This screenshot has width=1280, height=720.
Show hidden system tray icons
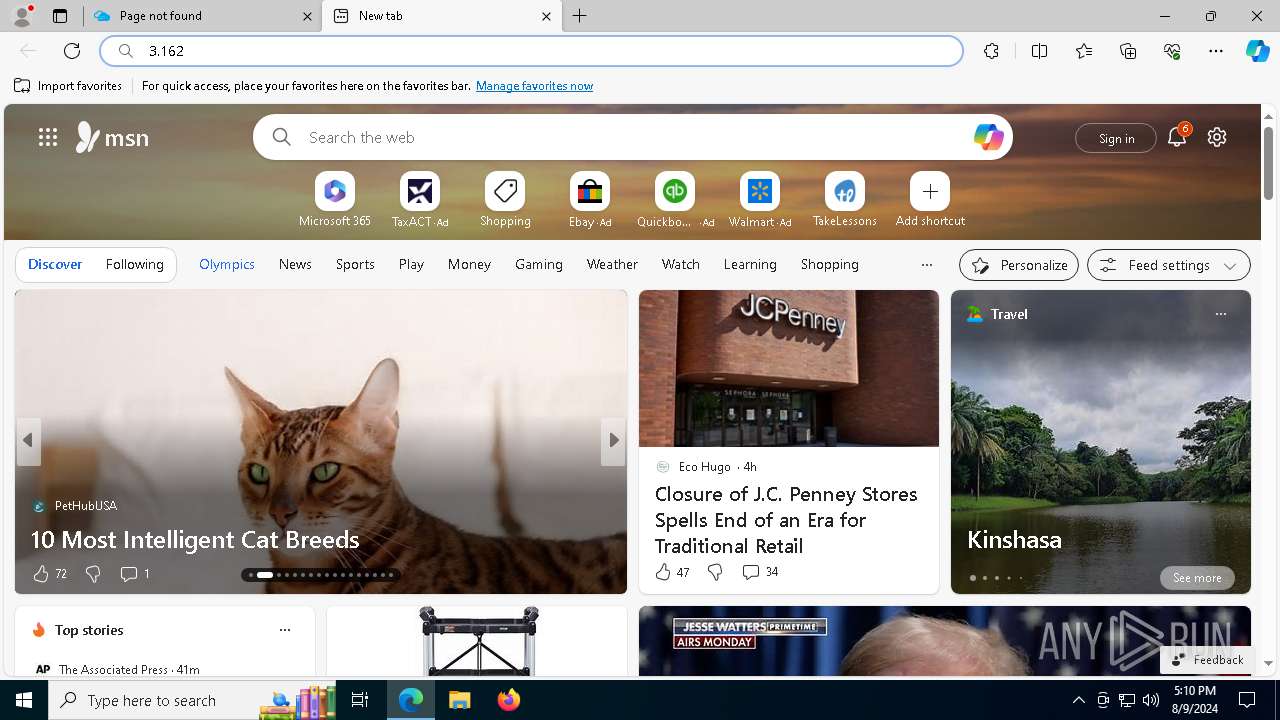coord(1078,700)
